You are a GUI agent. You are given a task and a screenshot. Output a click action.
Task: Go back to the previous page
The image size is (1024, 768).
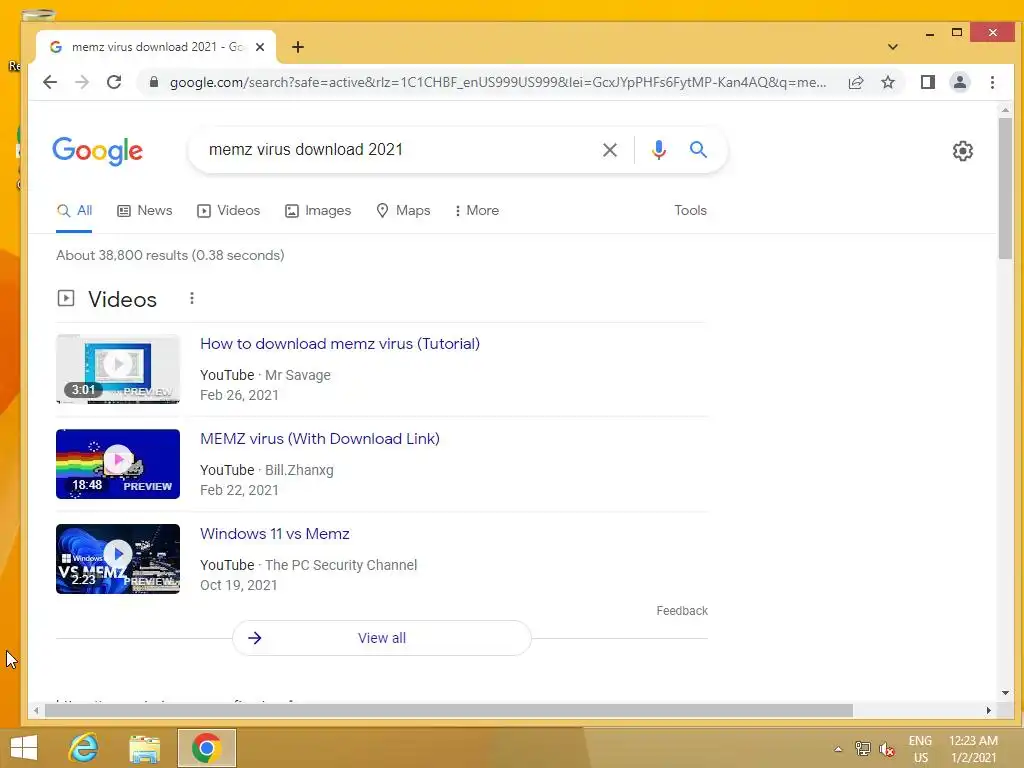click(x=50, y=82)
